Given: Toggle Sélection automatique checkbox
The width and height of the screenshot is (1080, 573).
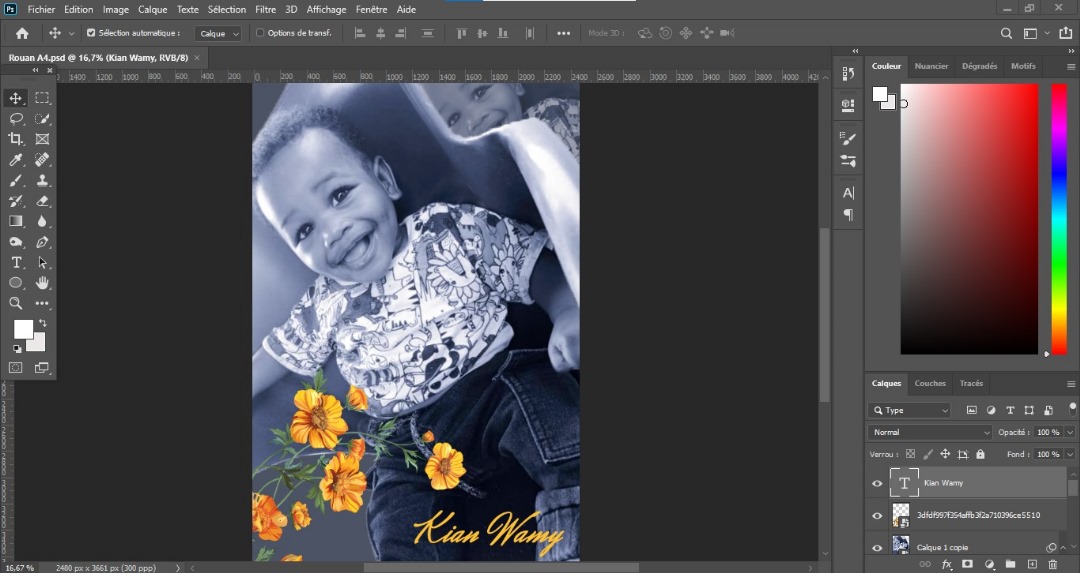Looking at the screenshot, I should (91, 33).
